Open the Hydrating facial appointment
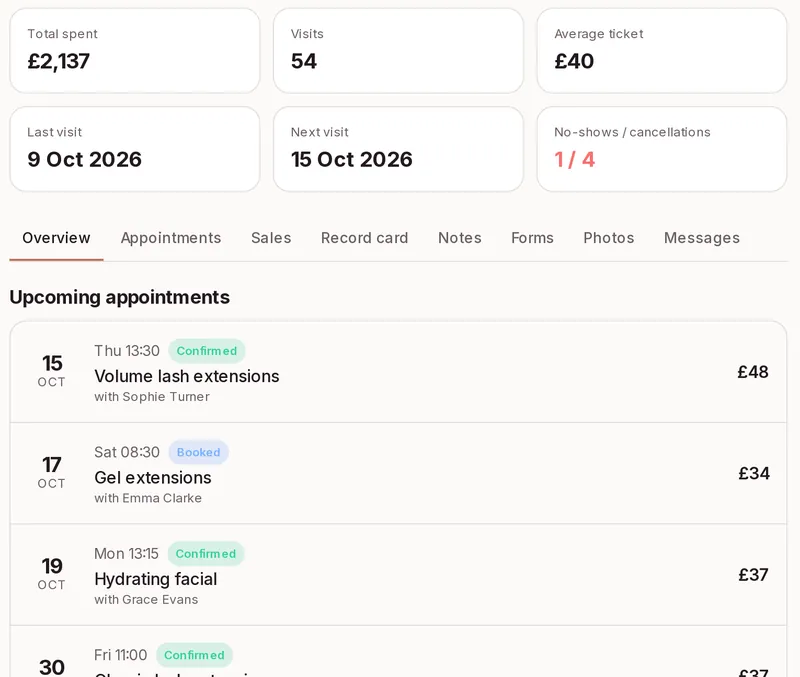 pyautogui.click(x=398, y=575)
